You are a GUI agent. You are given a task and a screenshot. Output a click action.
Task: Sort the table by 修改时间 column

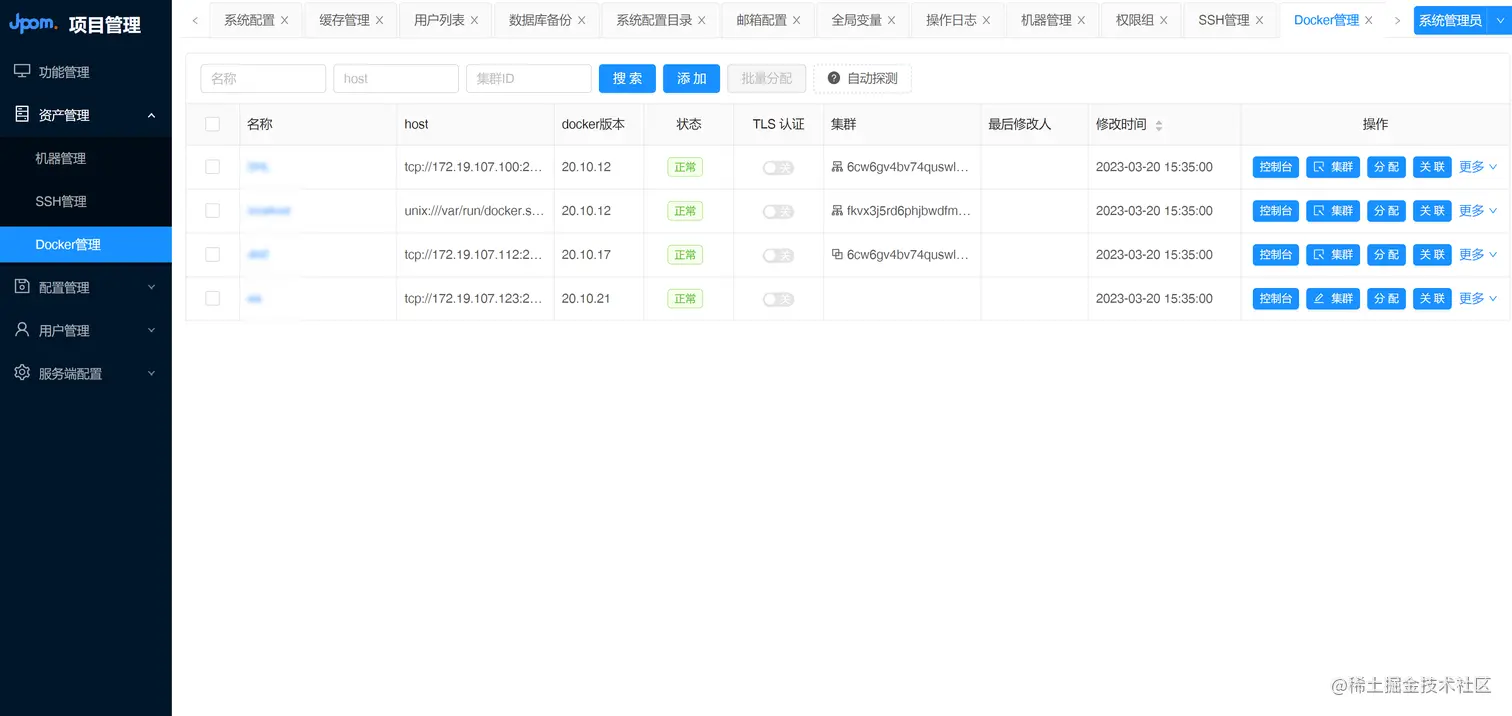pyautogui.click(x=1158, y=124)
